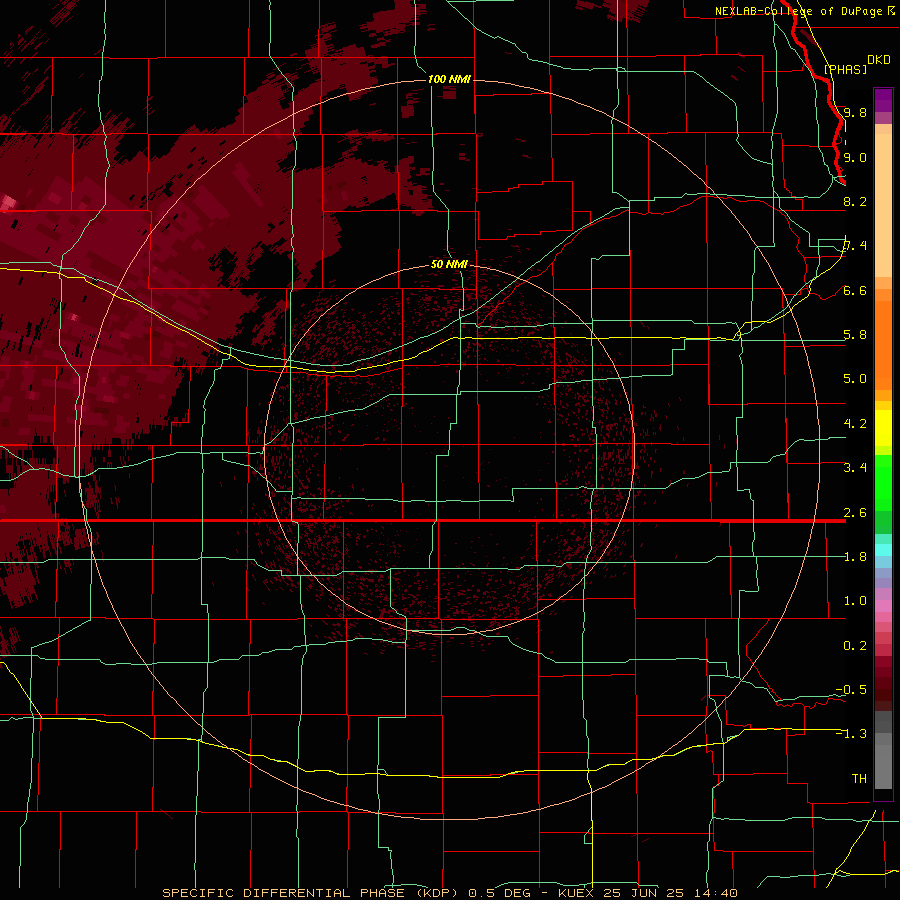
Task: Select the 5.0 value on the scale
Action: pos(855,379)
